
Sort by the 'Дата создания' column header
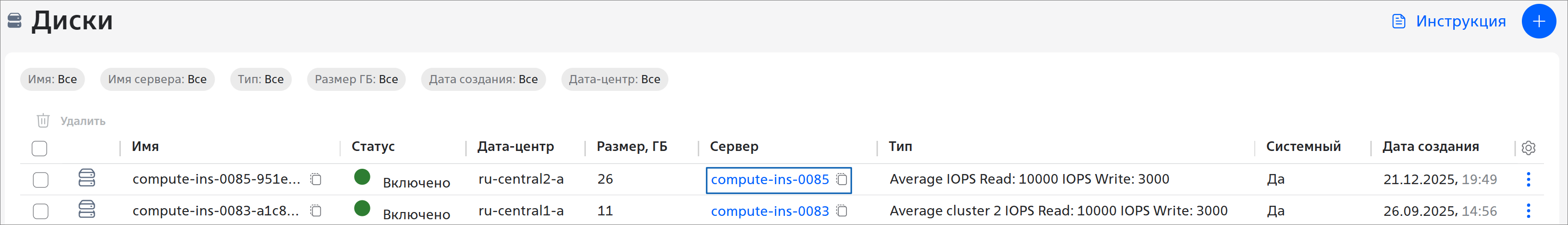coord(1430,146)
